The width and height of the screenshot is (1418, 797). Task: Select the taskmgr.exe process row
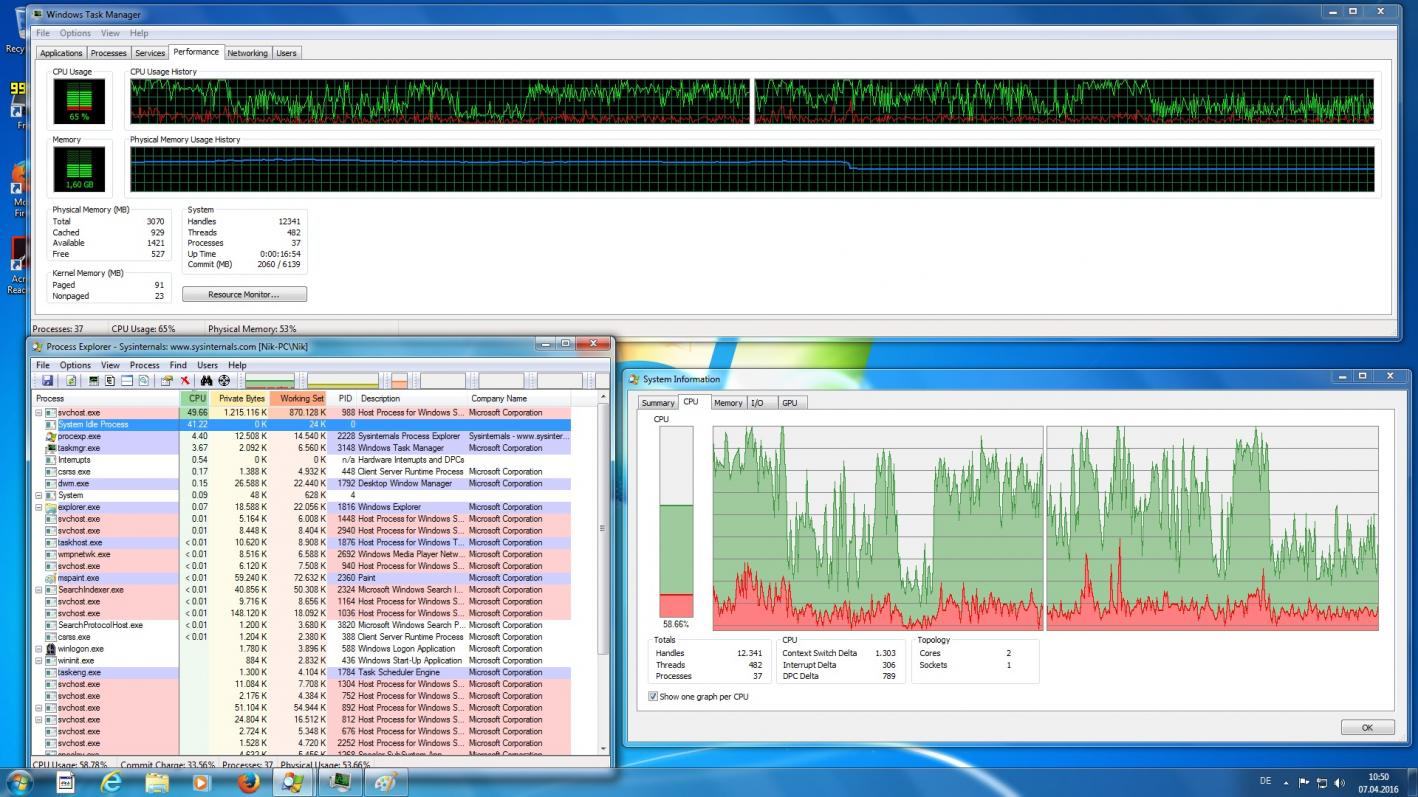(x=303, y=448)
